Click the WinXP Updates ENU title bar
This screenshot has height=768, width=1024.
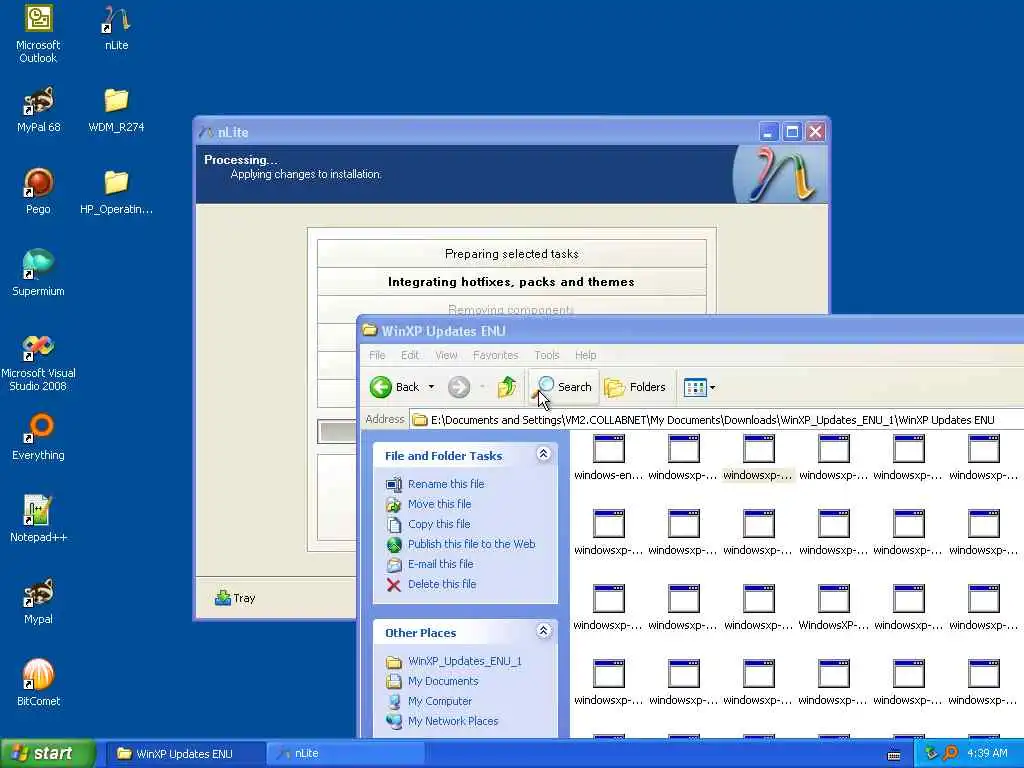691,330
